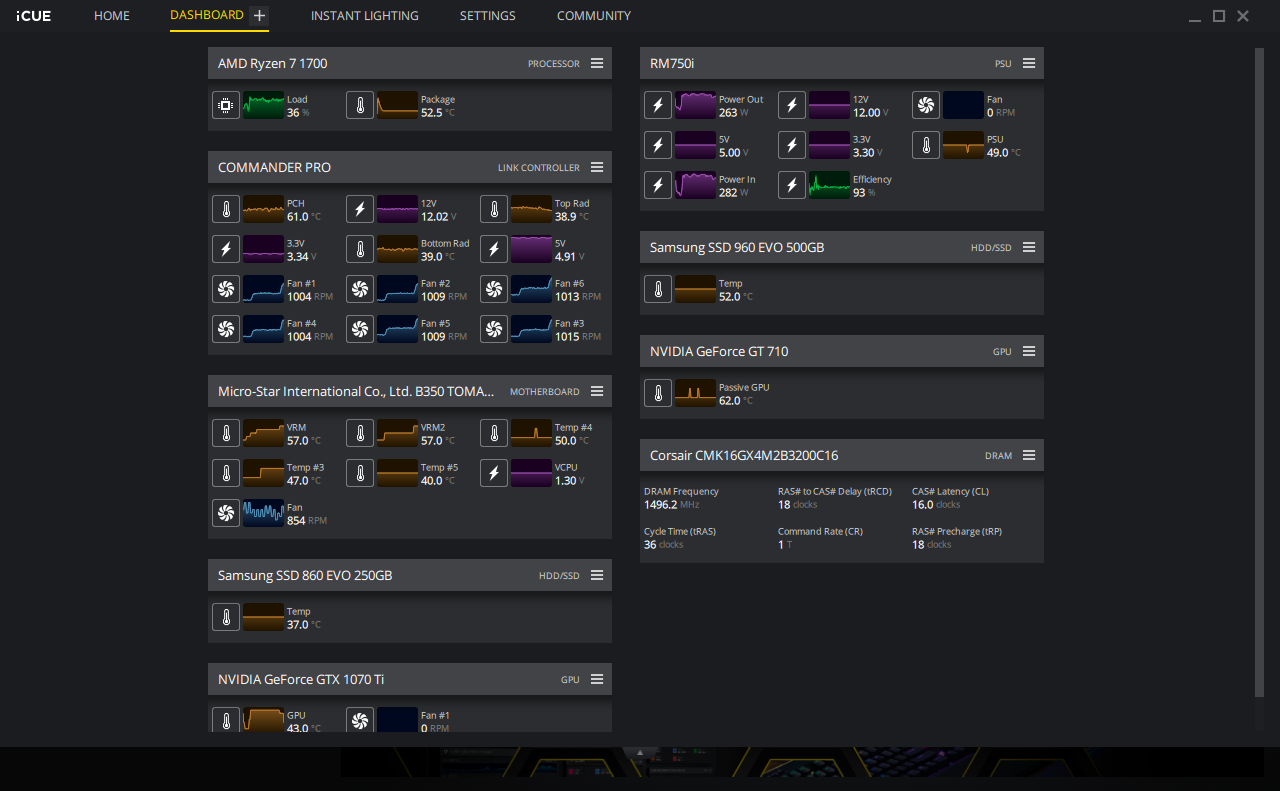Click the Top Rad thermometer icon

pos(494,209)
